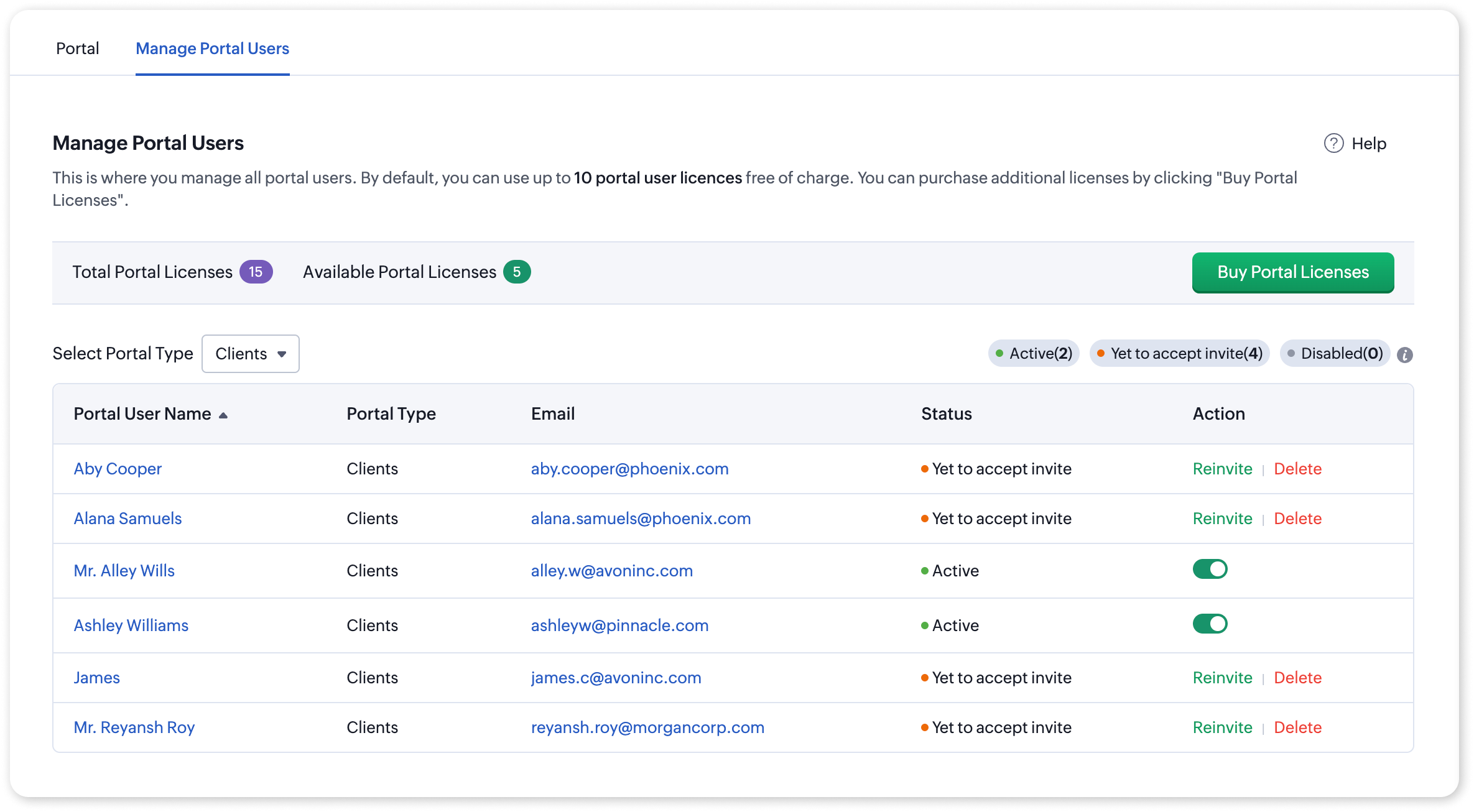Select the Manage Portal Users tab
Image resolution: width=1474 pixels, height=812 pixels.
coord(212,48)
